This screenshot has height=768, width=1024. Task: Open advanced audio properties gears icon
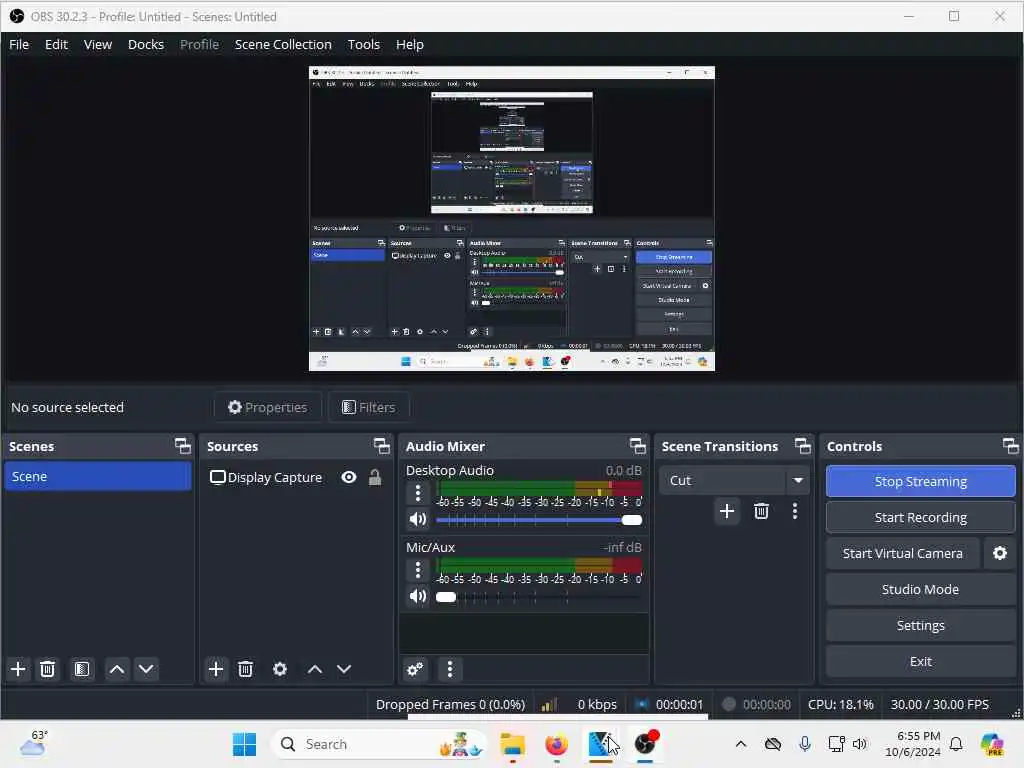[x=415, y=669]
